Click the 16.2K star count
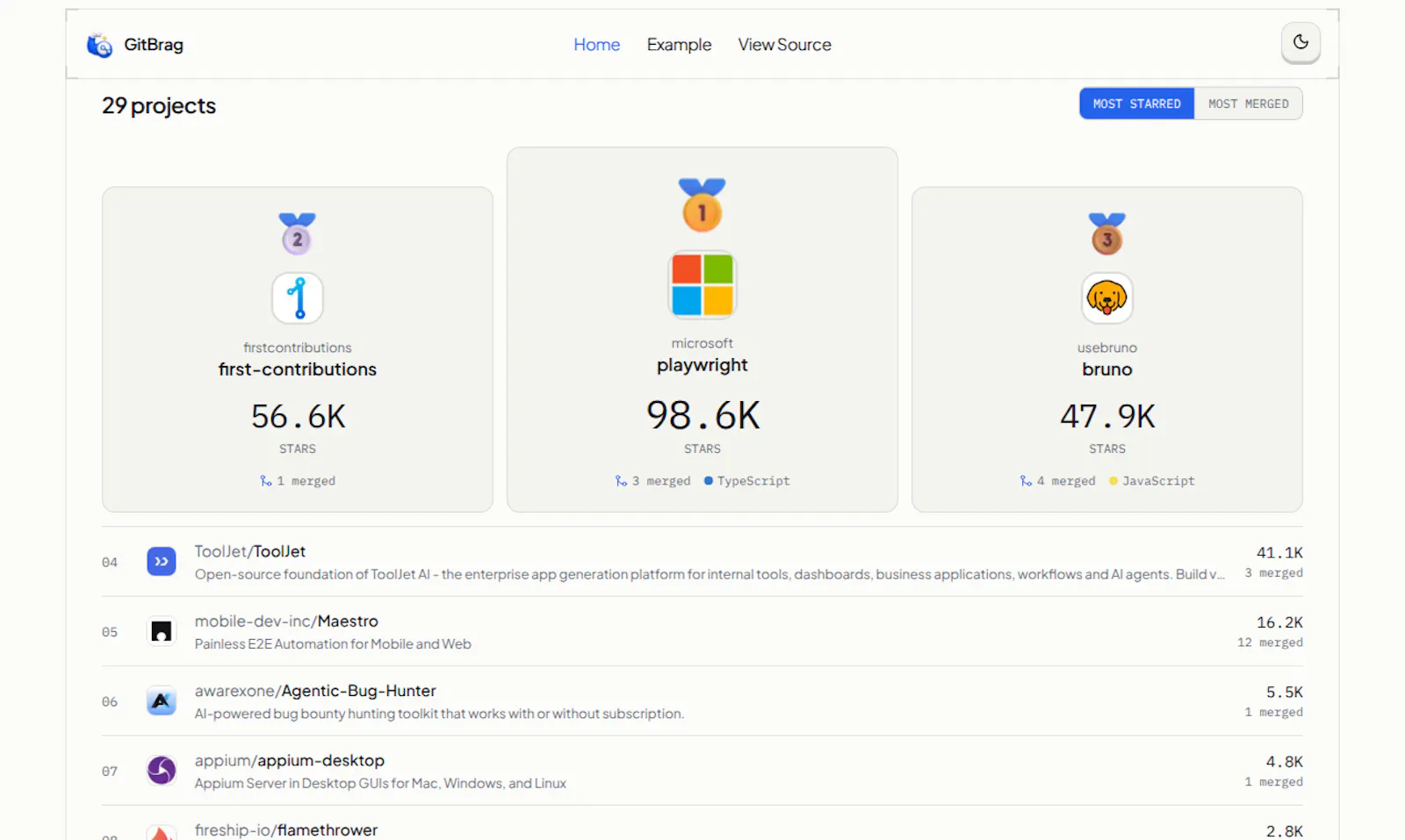The height and width of the screenshot is (840, 1405). 1279,622
